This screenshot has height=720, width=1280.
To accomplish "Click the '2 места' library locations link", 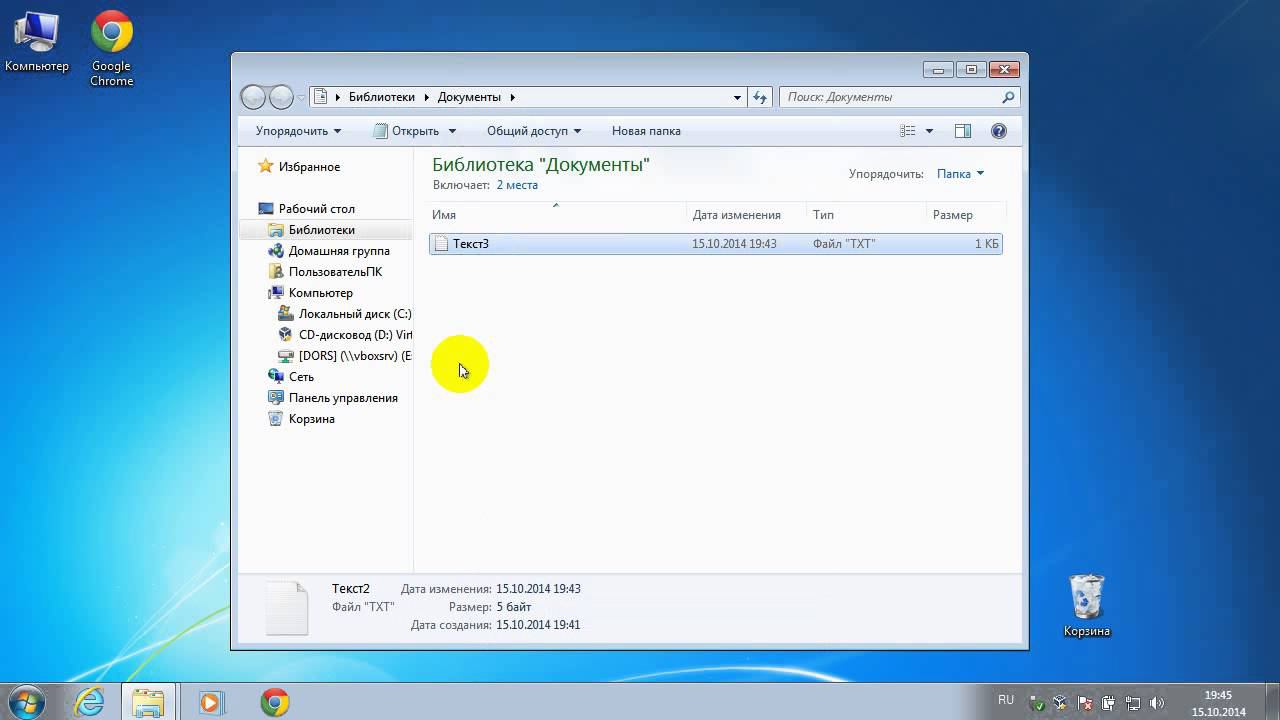I will click(517, 185).
